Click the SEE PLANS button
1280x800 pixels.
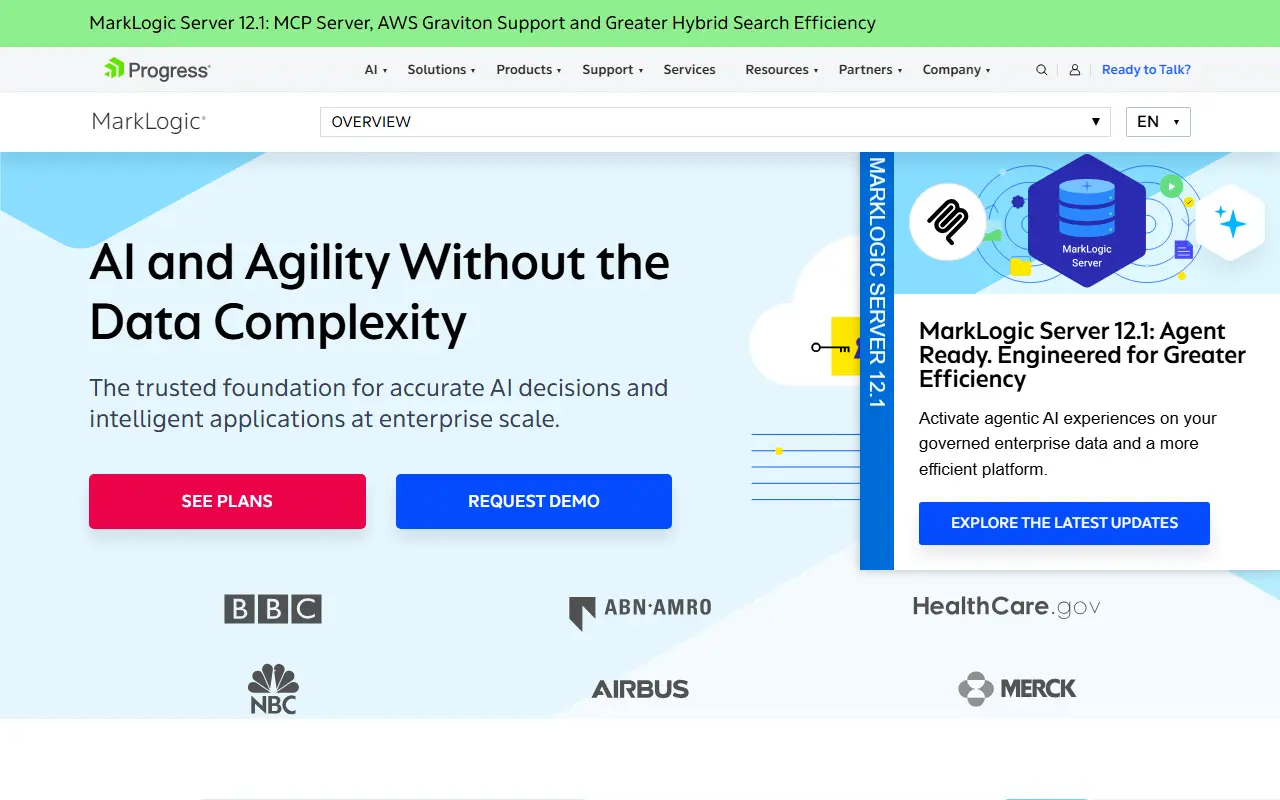227,501
